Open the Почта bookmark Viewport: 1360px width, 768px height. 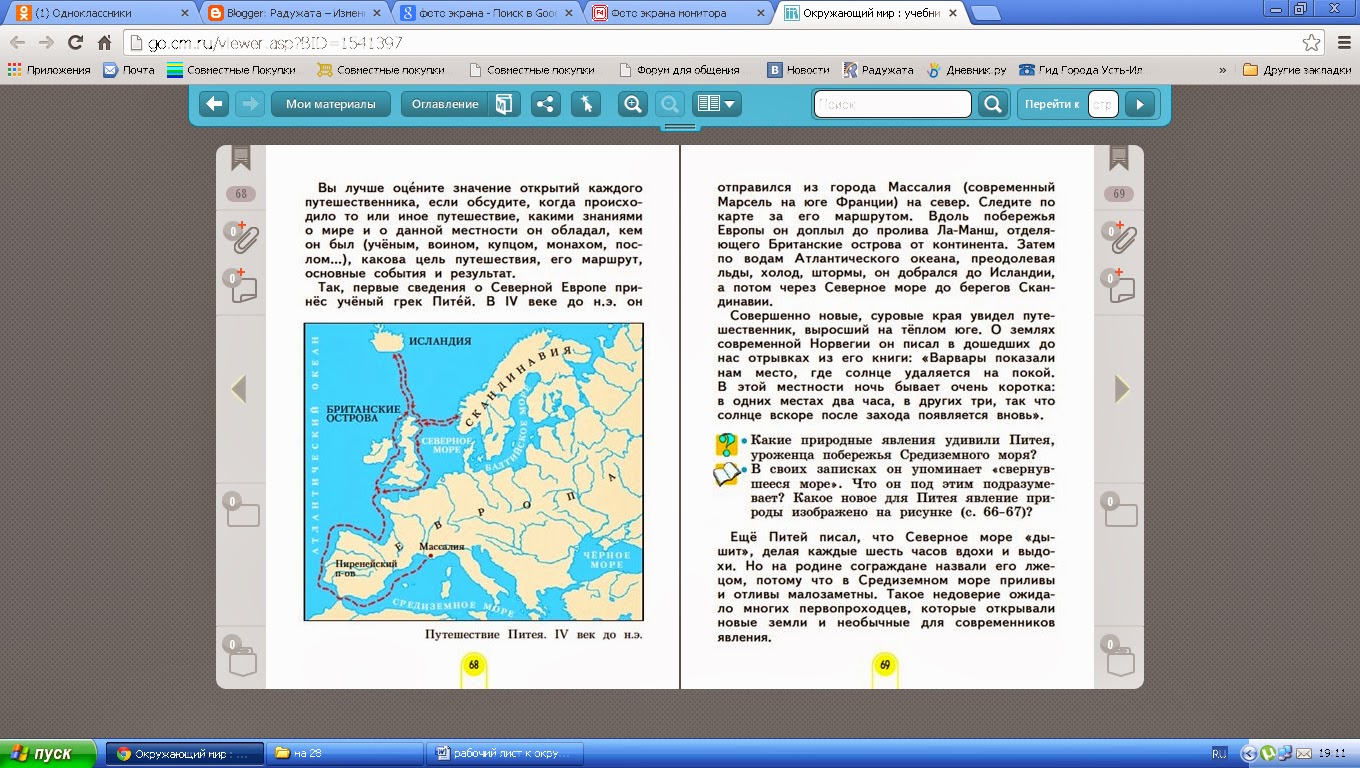click(x=129, y=70)
